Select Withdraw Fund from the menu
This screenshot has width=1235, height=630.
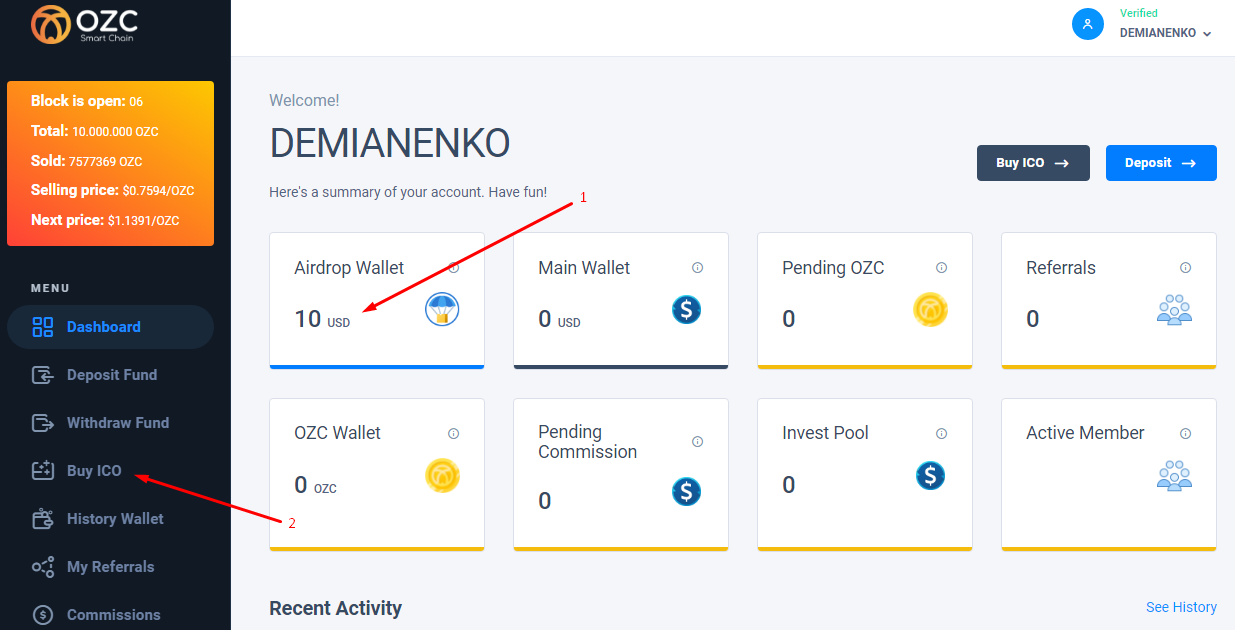click(110, 423)
